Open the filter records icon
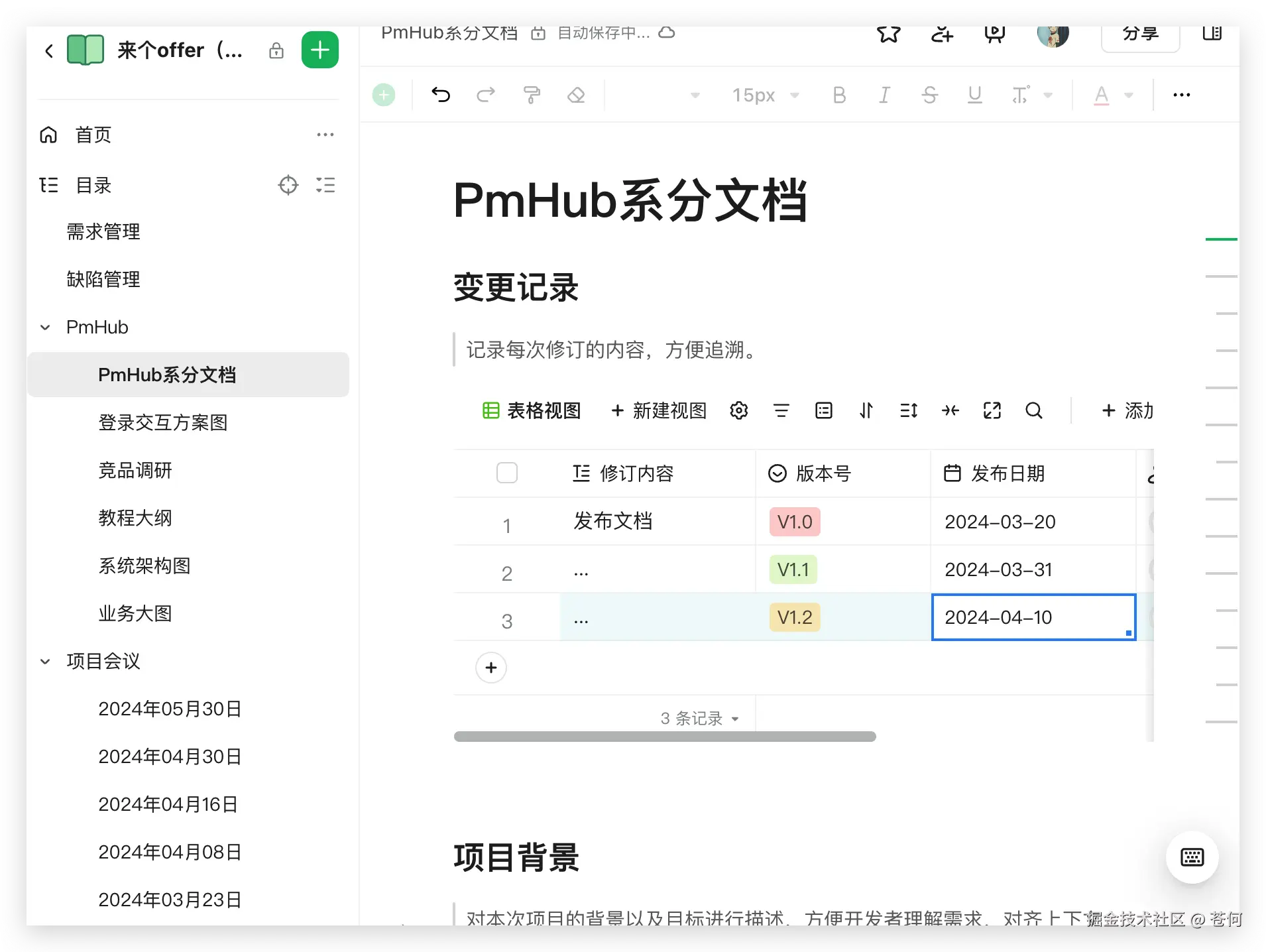Screen dimensions: 1266x952 coord(781,411)
